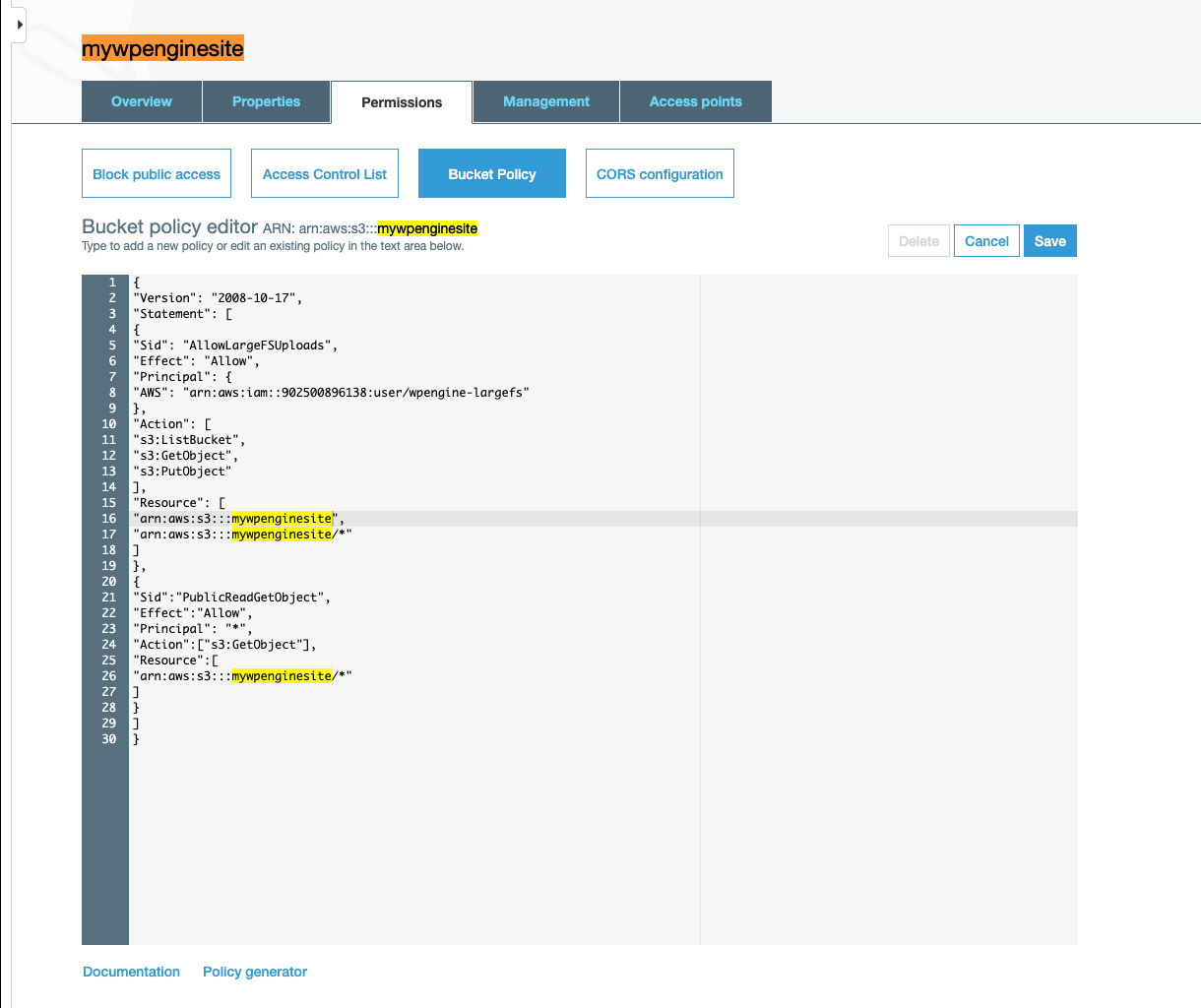
Task: Open the S3 Documentation link
Action: (x=131, y=972)
